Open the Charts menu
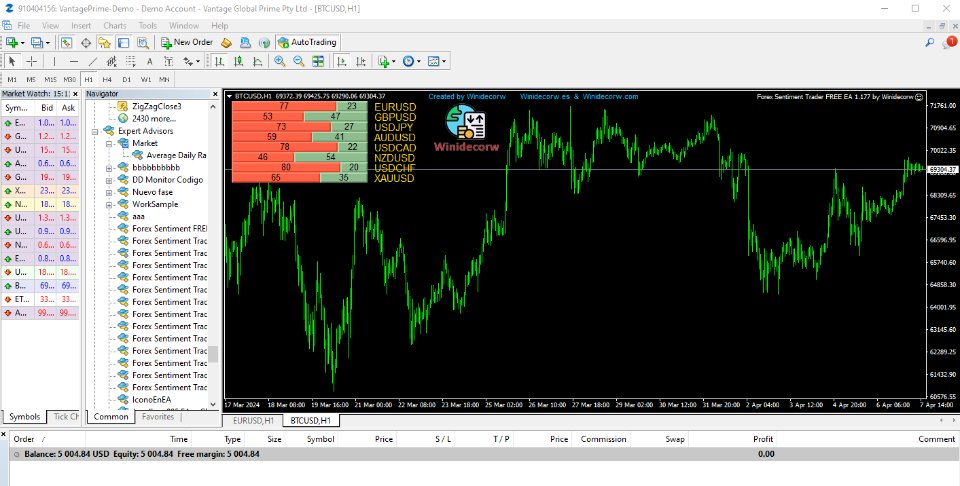Image resolution: width=960 pixels, height=486 pixels. click(115, 24)
